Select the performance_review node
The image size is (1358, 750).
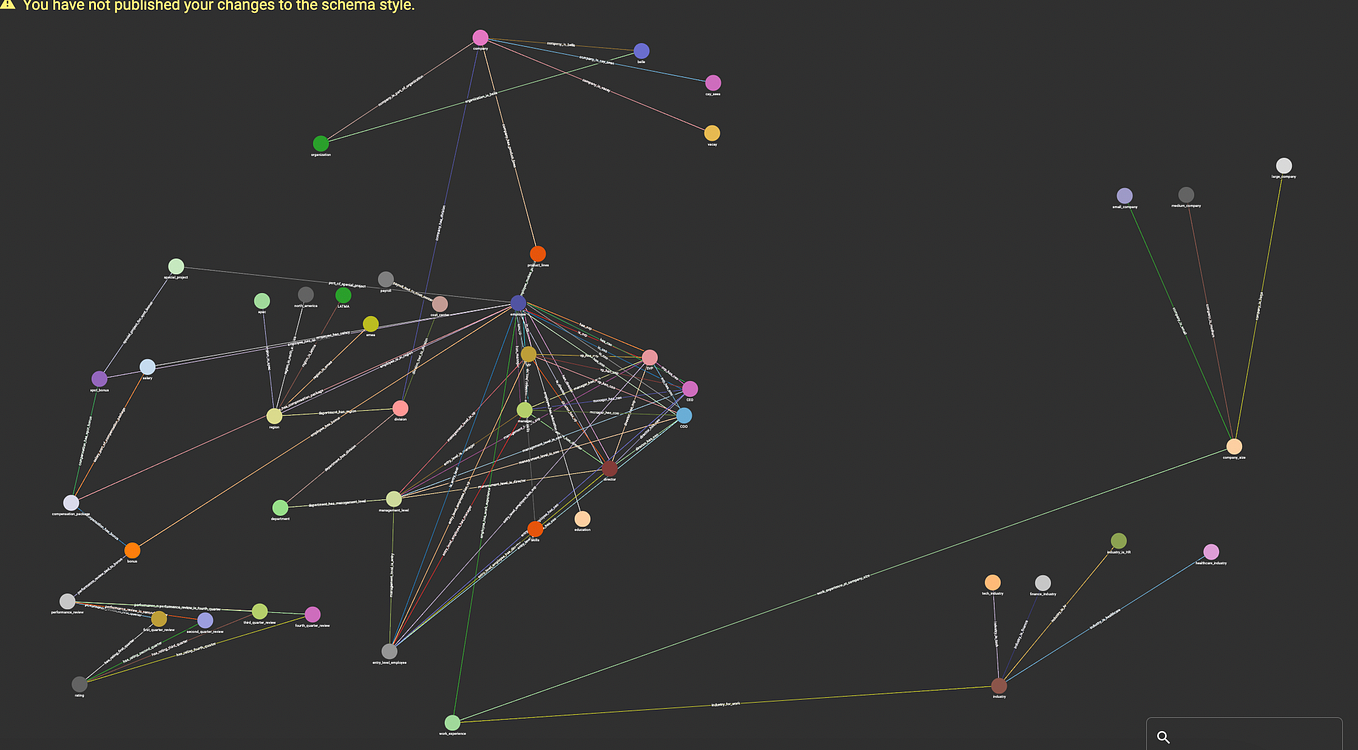[x=68, y=600]
